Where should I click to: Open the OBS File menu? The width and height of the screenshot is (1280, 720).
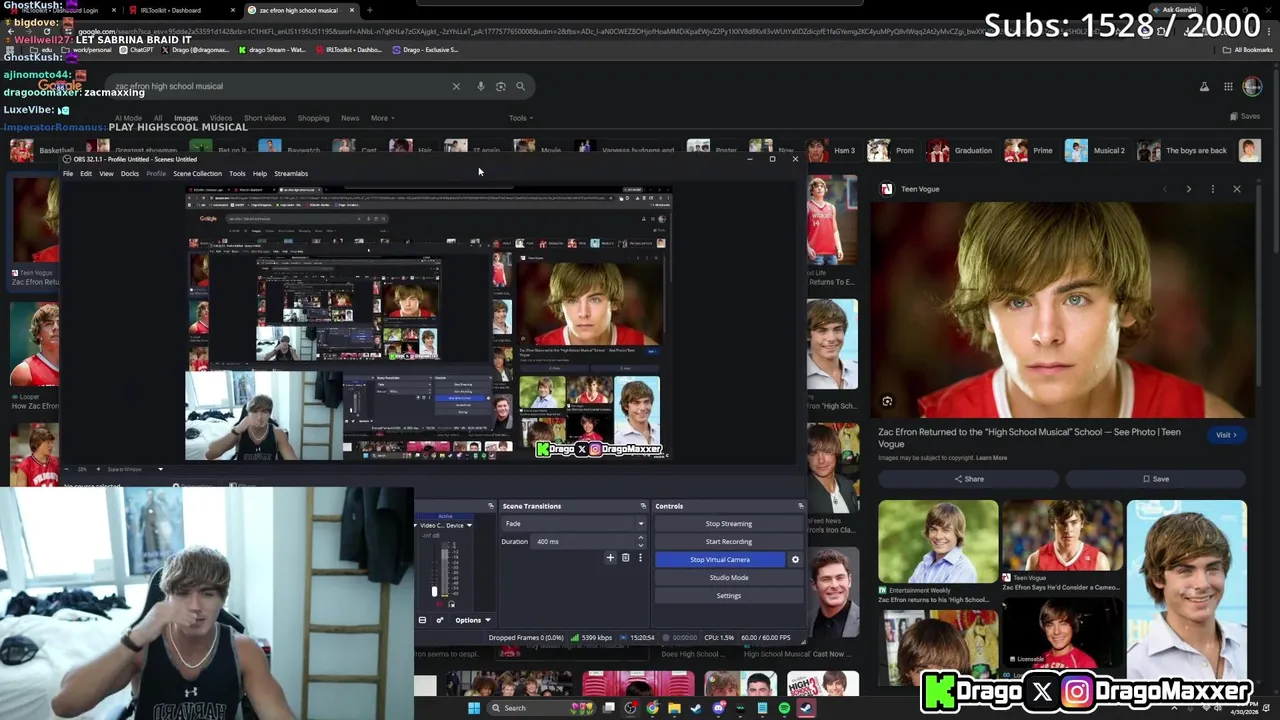(x=68, y=174)
